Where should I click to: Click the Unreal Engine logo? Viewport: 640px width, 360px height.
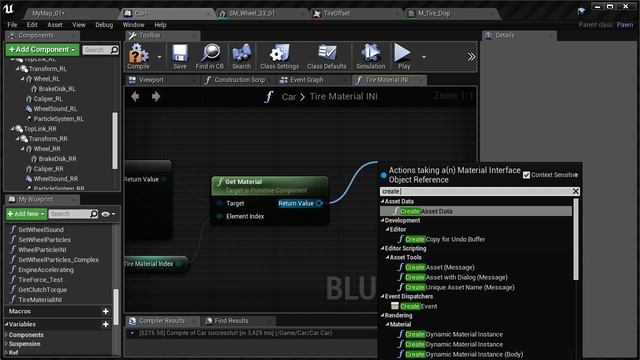(x=9, y=9)
